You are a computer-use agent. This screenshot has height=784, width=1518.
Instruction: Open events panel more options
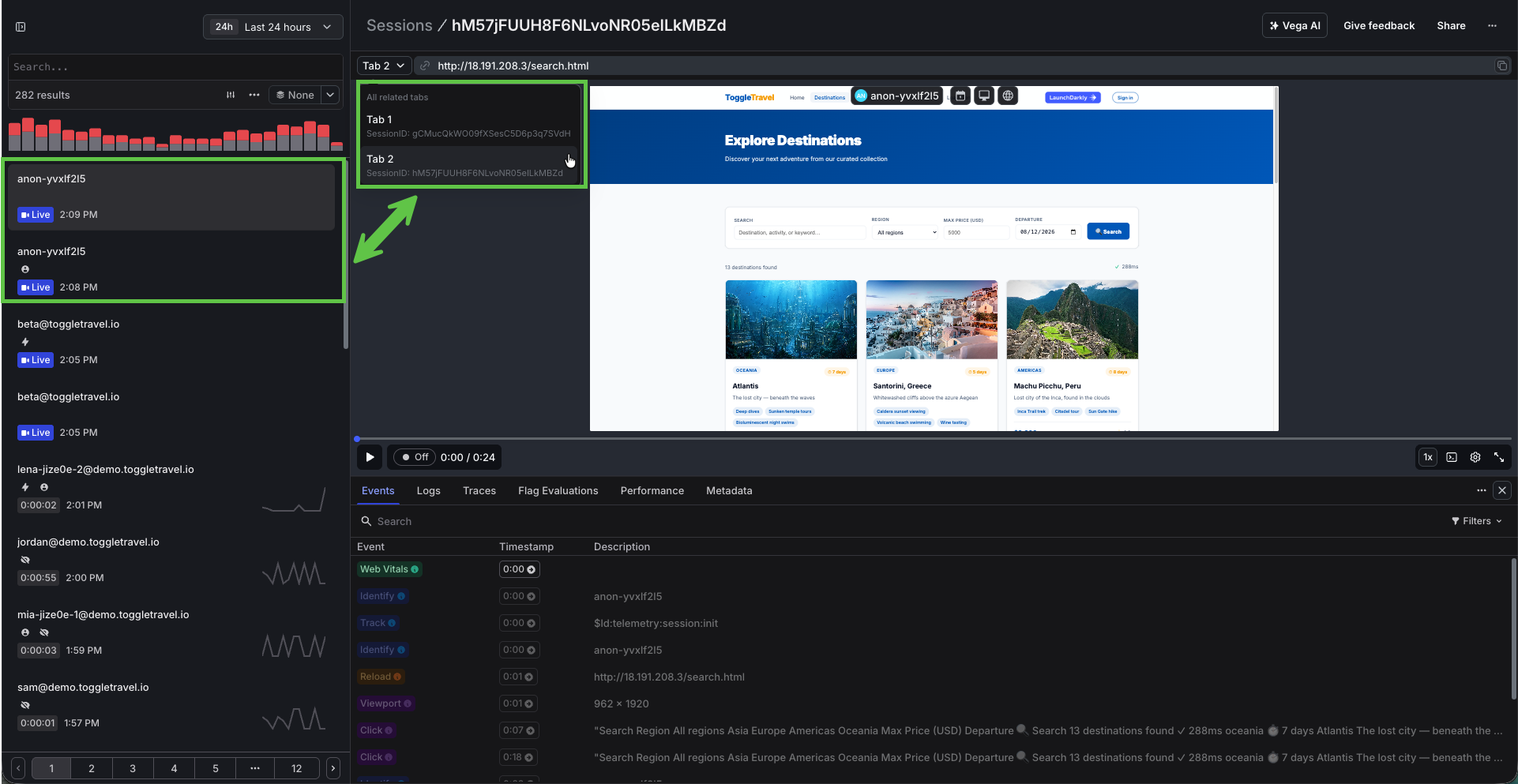1482,490
